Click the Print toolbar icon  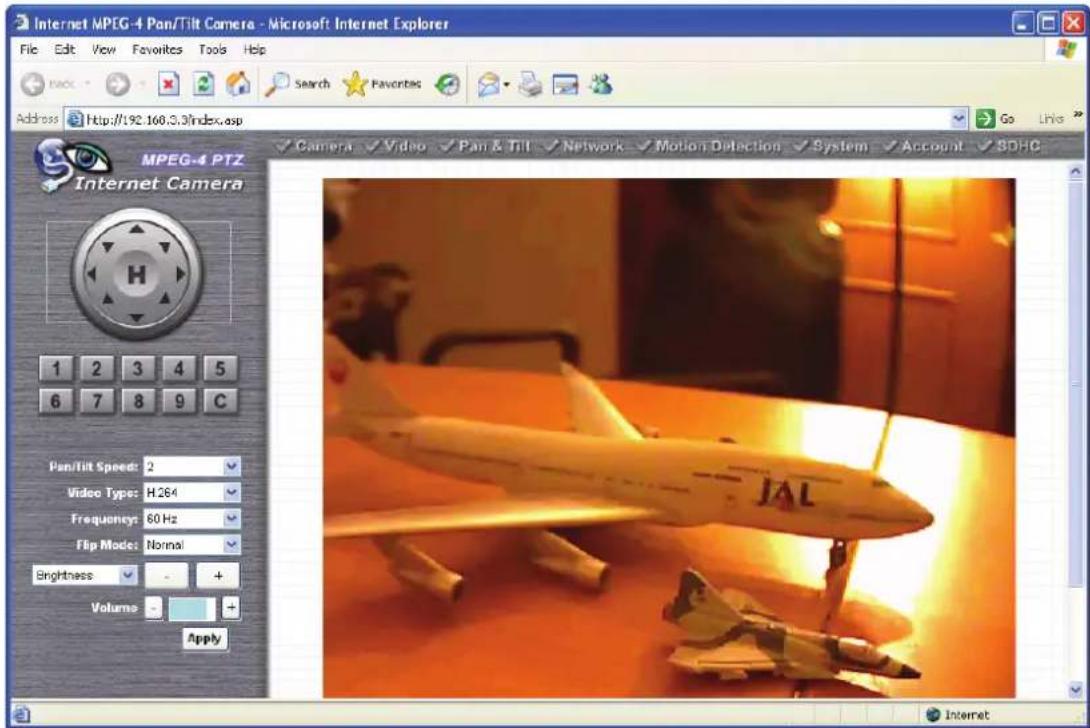[530, 85]
